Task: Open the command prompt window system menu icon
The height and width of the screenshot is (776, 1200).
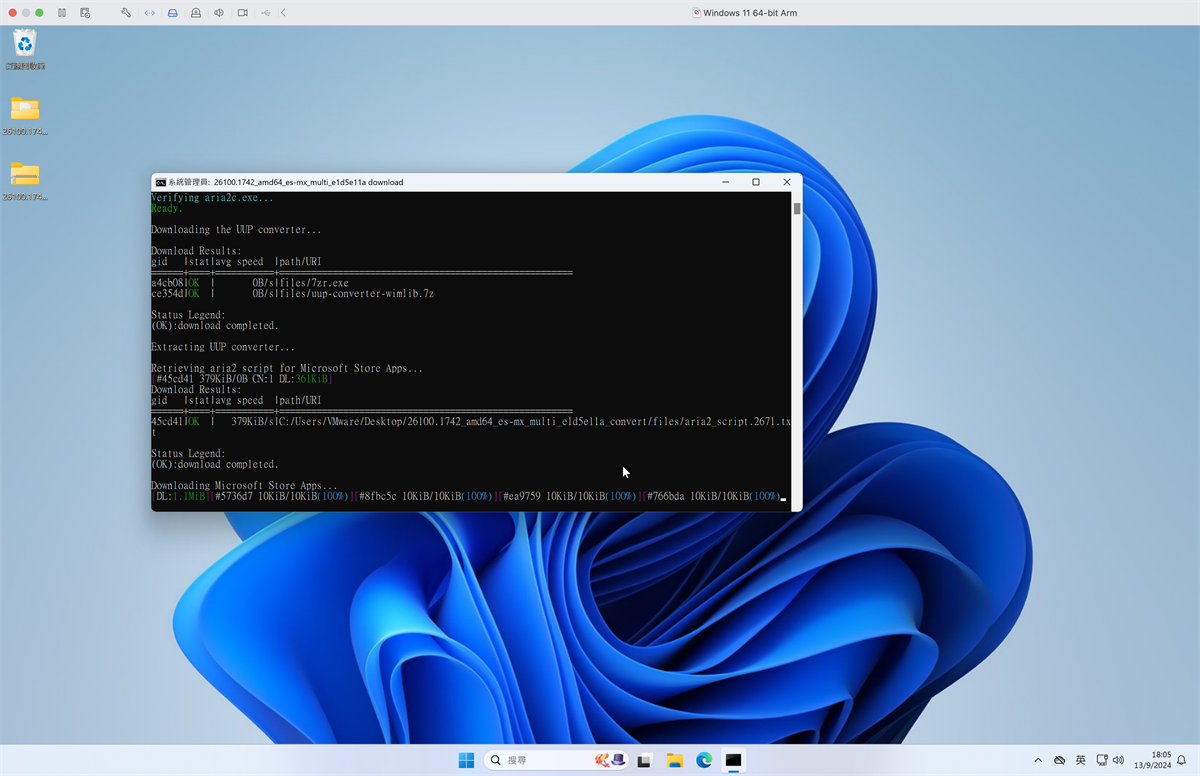Action: tap(160, 182)
